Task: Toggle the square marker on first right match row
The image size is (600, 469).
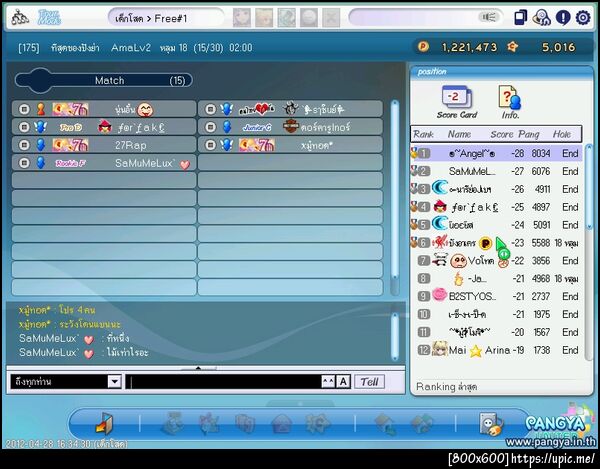Action: pos(210,109)
